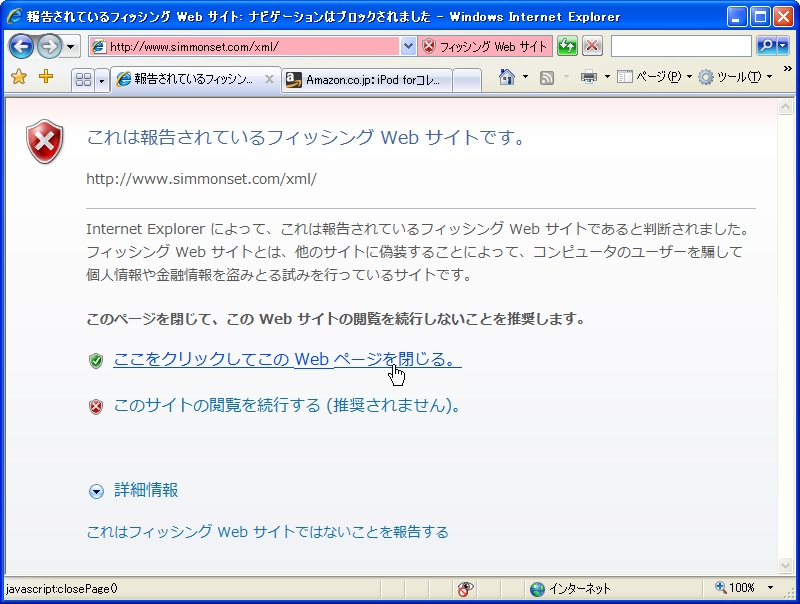Go to the Home page icon
This screenshot has height=604, width=800.
click(507, 77)
